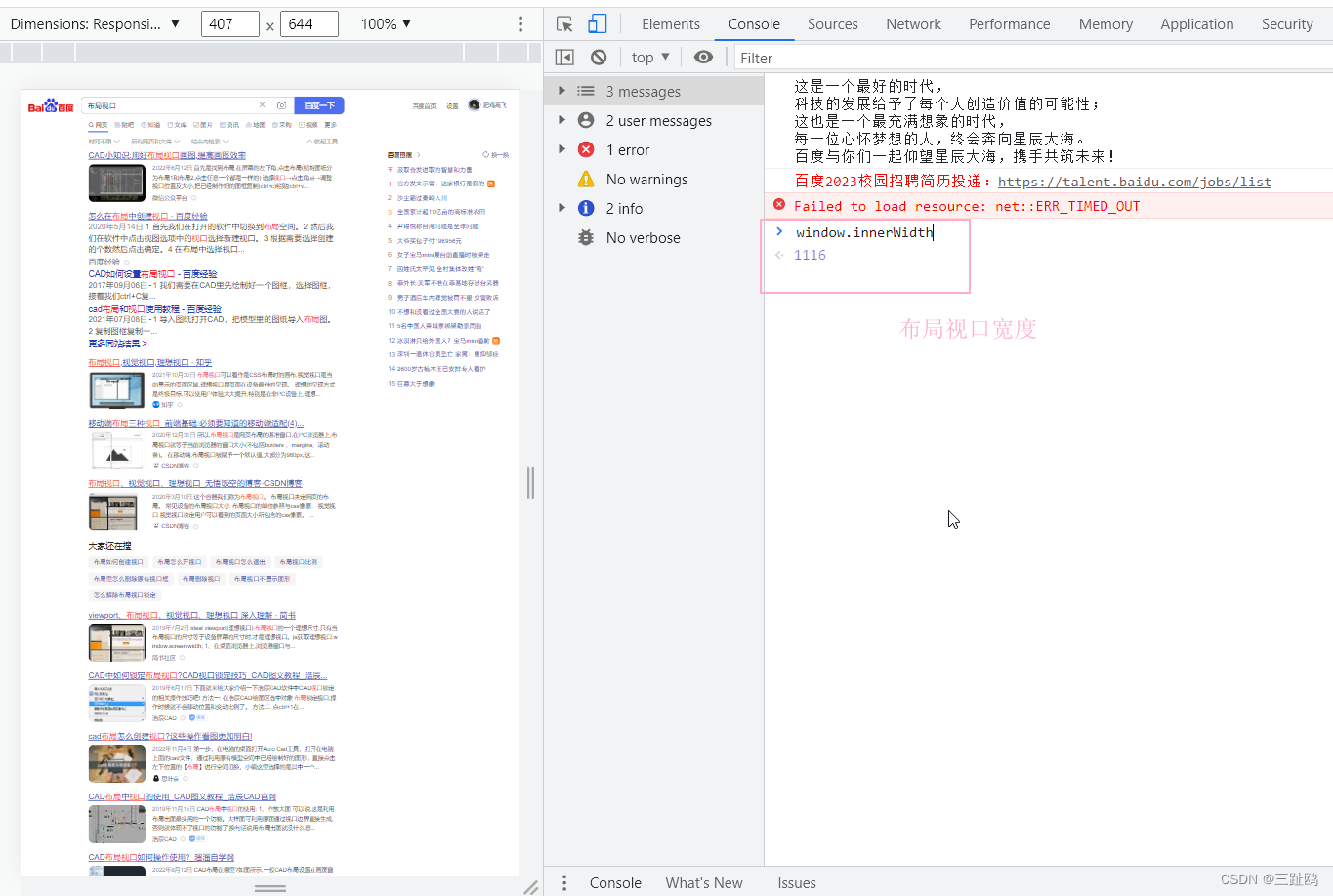Click the 知乎 result monitor thumbnail

116,390
